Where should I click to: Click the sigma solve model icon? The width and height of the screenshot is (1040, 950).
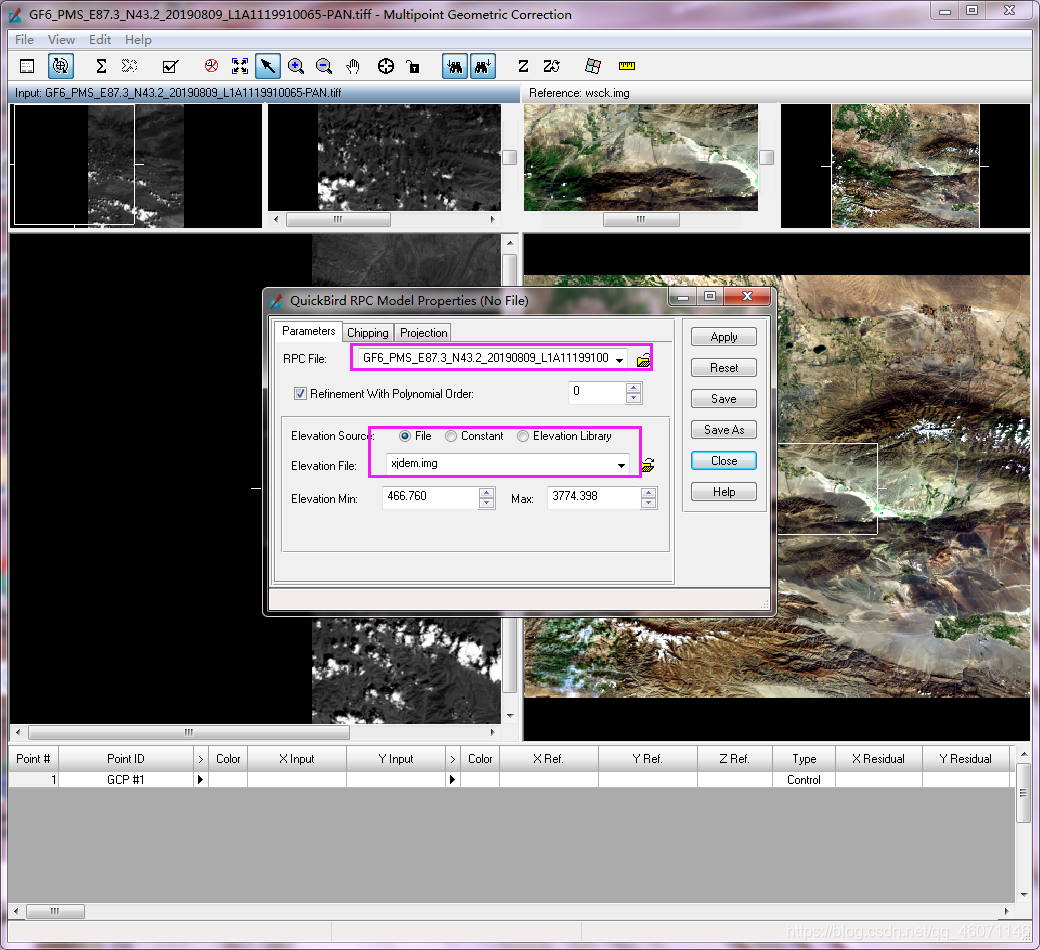point(101,66)
